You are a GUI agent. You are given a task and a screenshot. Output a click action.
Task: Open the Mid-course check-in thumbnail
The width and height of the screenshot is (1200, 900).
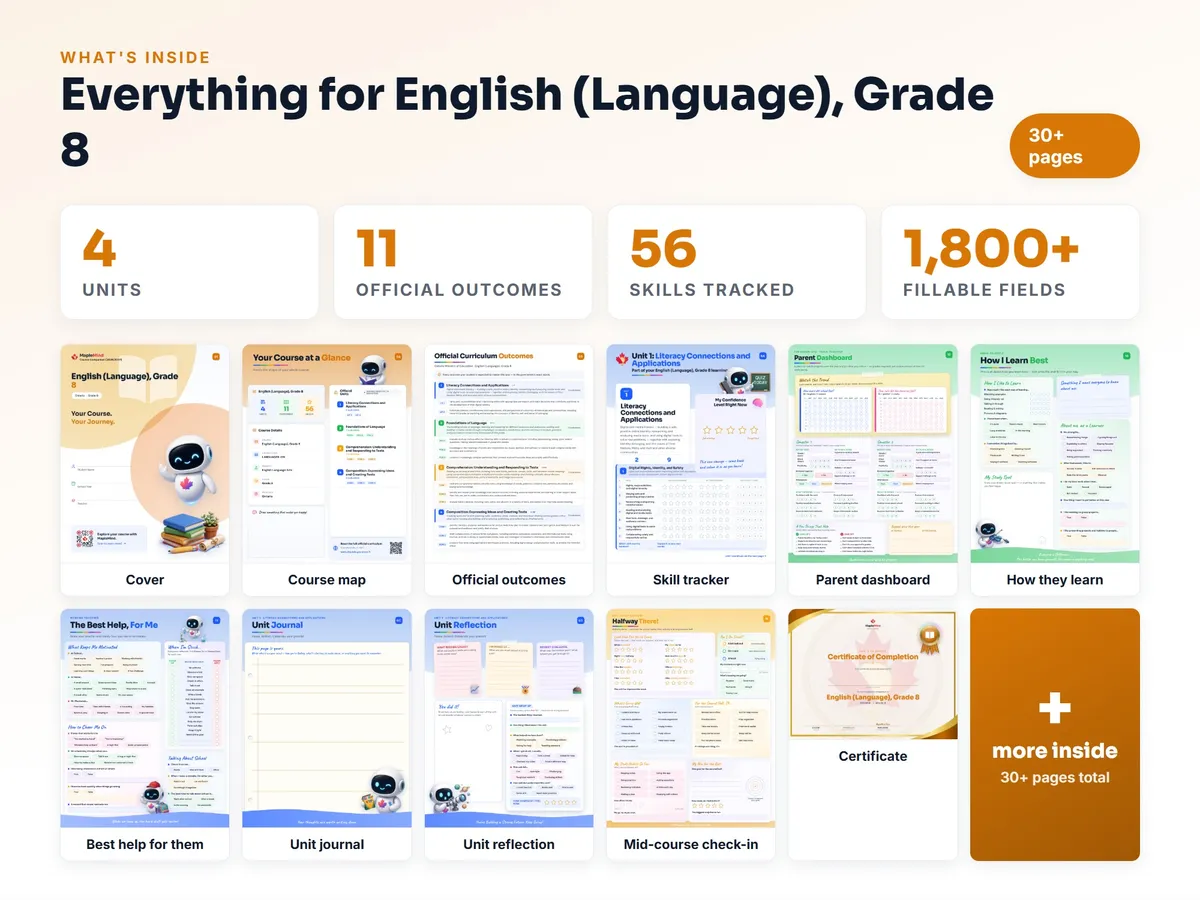point(691,719)
